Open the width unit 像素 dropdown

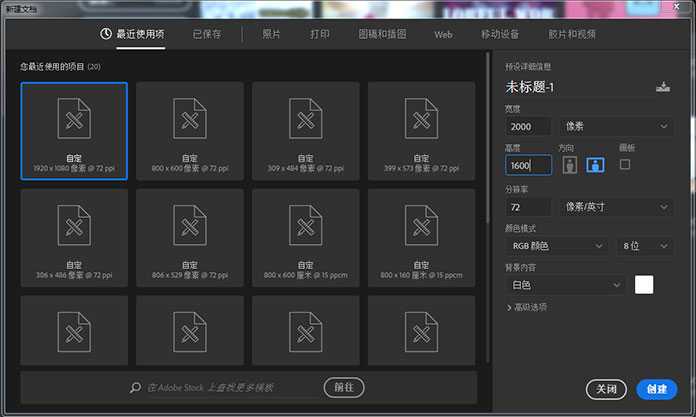click(616, 126)
